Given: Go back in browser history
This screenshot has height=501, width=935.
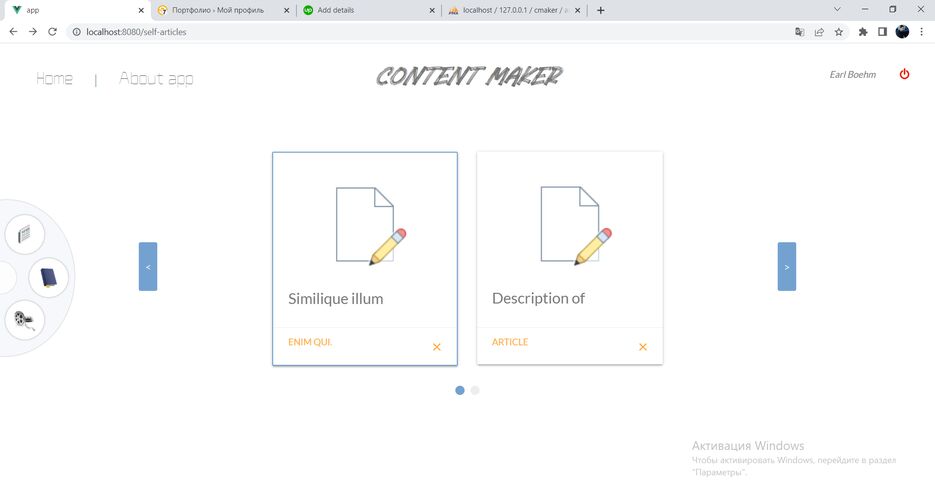Looking at the screenshot, I should coord(13,32).
